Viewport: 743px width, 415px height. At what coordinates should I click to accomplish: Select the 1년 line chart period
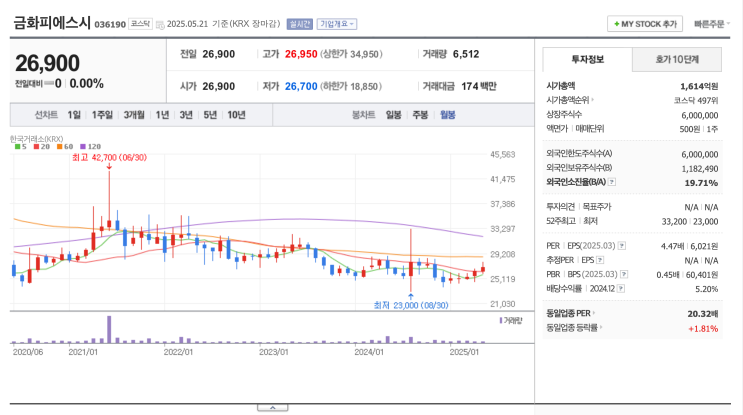pos(162,115)
